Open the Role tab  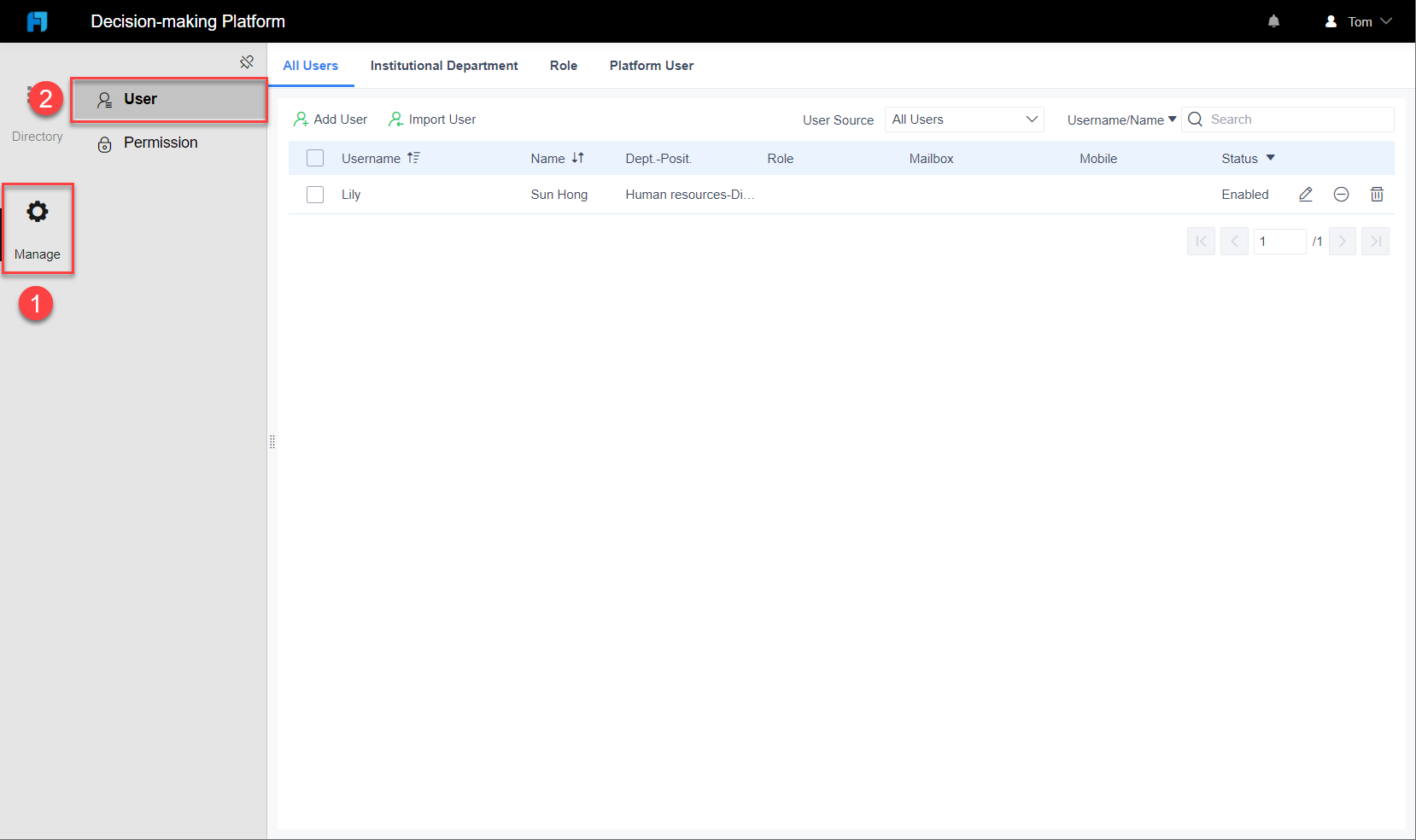[x=564, y=66]
